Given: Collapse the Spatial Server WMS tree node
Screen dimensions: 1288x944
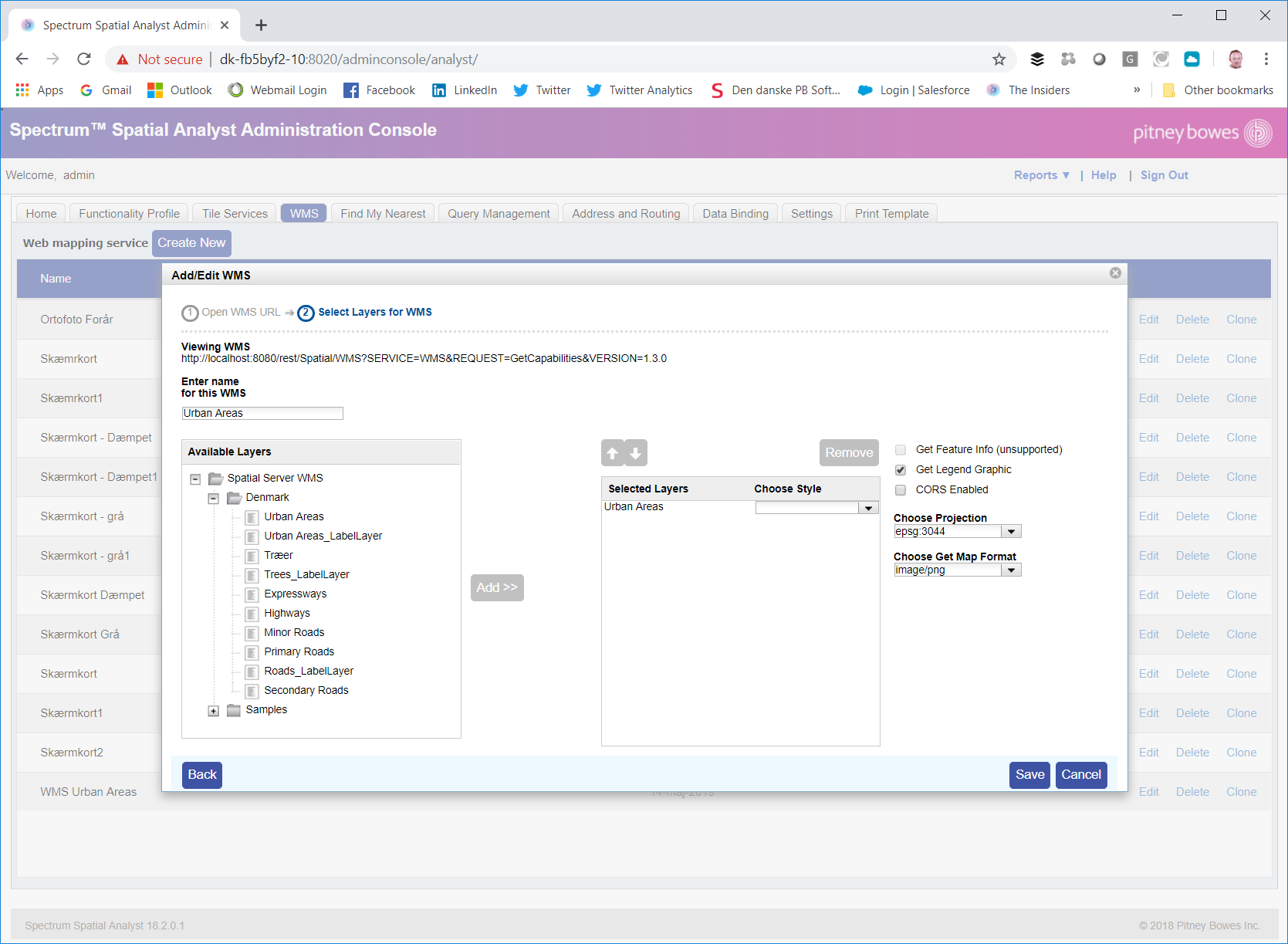Looking at the screenshot, I should point(195,479).
